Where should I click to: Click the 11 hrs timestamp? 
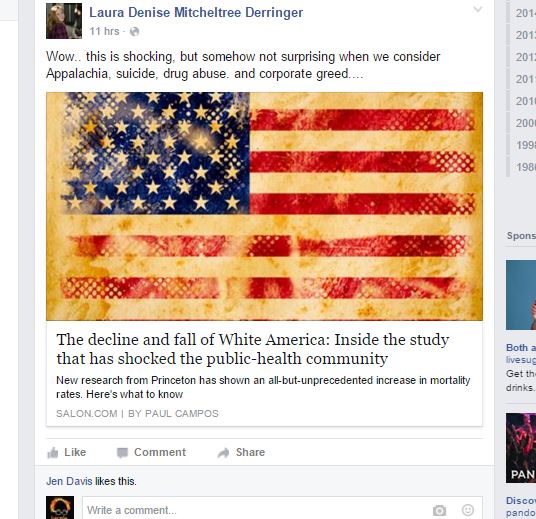tap(104, 31)
